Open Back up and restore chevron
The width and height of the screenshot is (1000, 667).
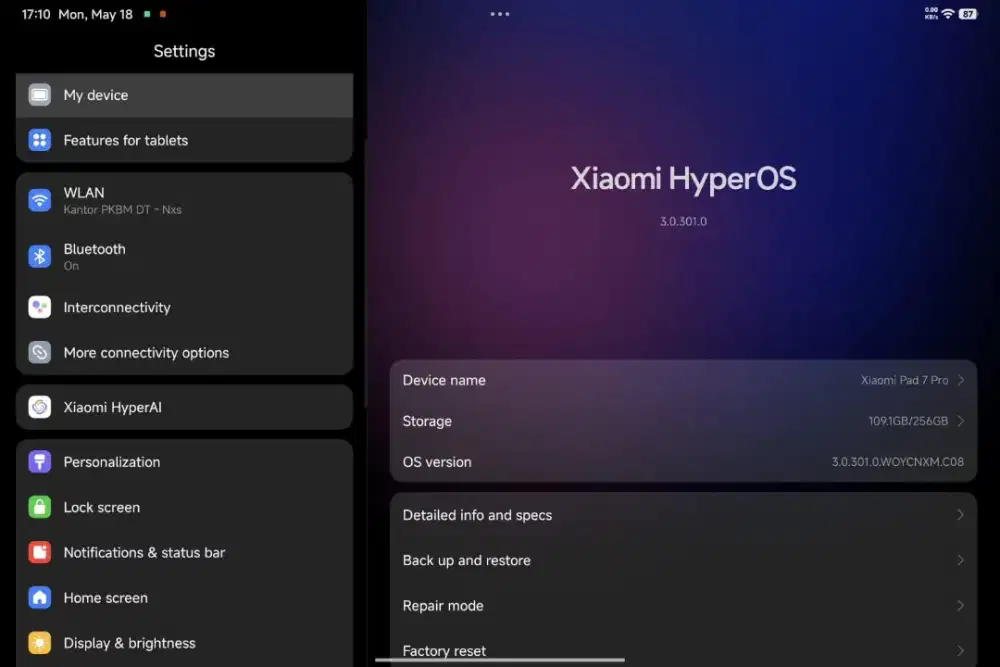pos(960,560)
